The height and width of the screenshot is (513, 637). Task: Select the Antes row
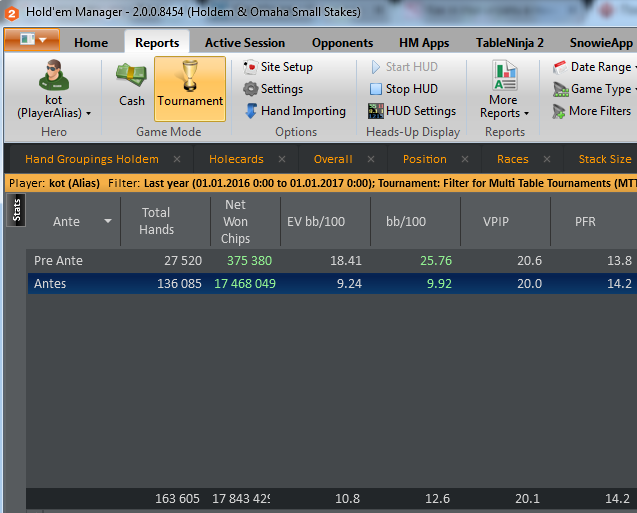[332, 284]
